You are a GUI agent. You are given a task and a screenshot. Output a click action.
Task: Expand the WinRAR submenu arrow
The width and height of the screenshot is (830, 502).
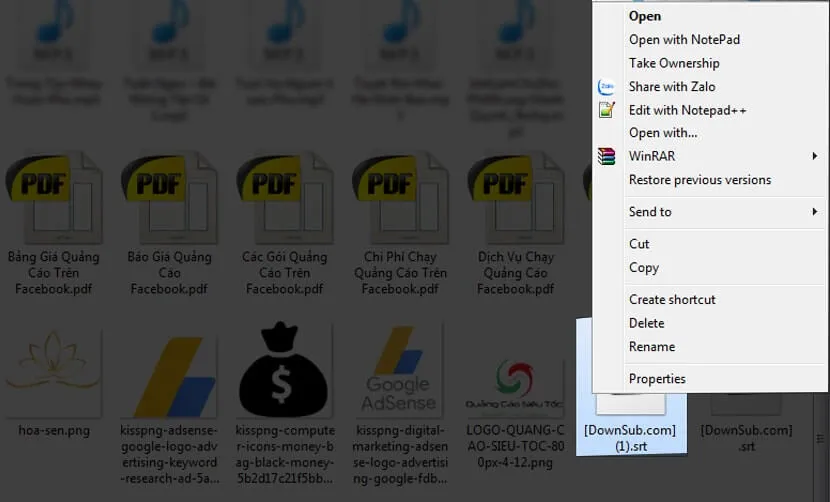click(x=815, y=156)
